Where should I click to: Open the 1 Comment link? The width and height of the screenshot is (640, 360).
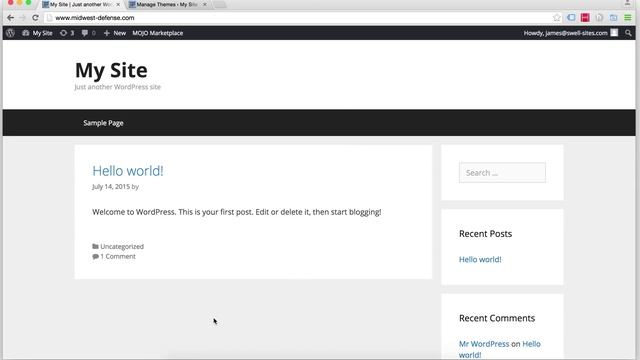tap(118, 256)
